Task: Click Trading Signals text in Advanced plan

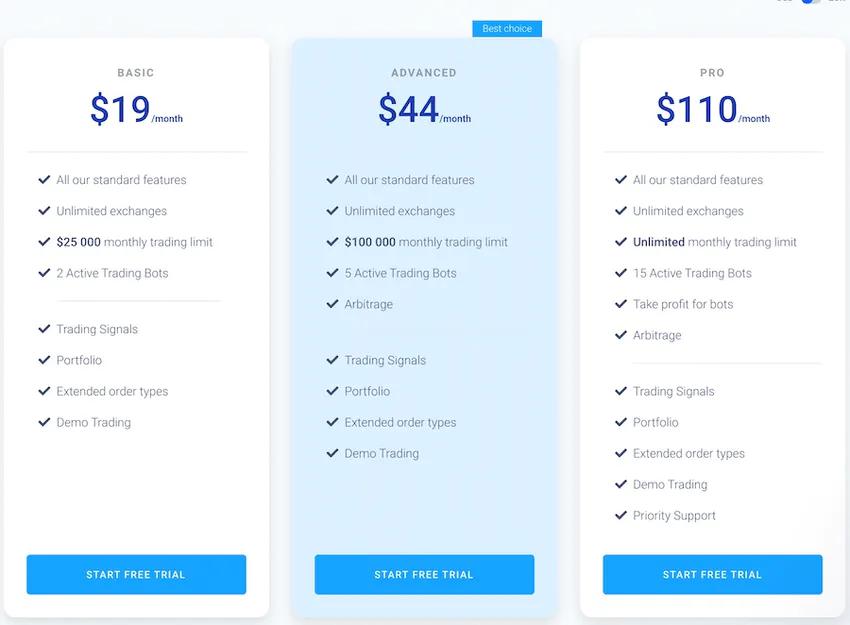Action: 385,360
